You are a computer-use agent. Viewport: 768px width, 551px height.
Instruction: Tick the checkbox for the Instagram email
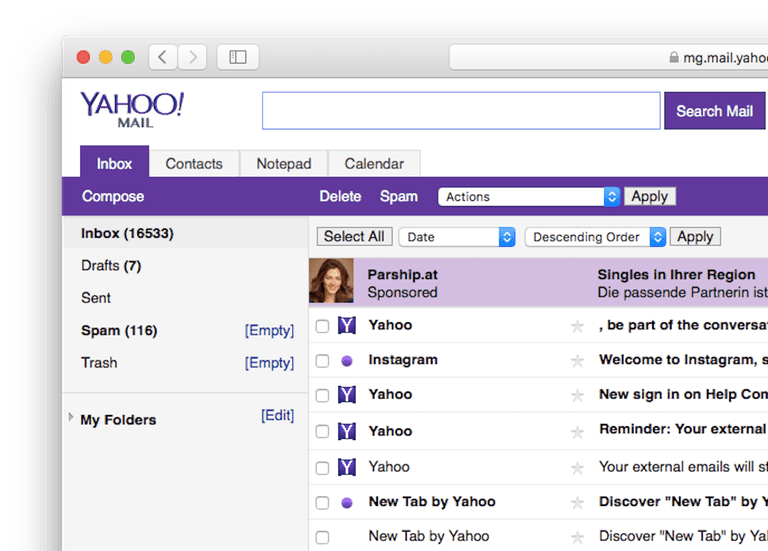tap(322, 361)
